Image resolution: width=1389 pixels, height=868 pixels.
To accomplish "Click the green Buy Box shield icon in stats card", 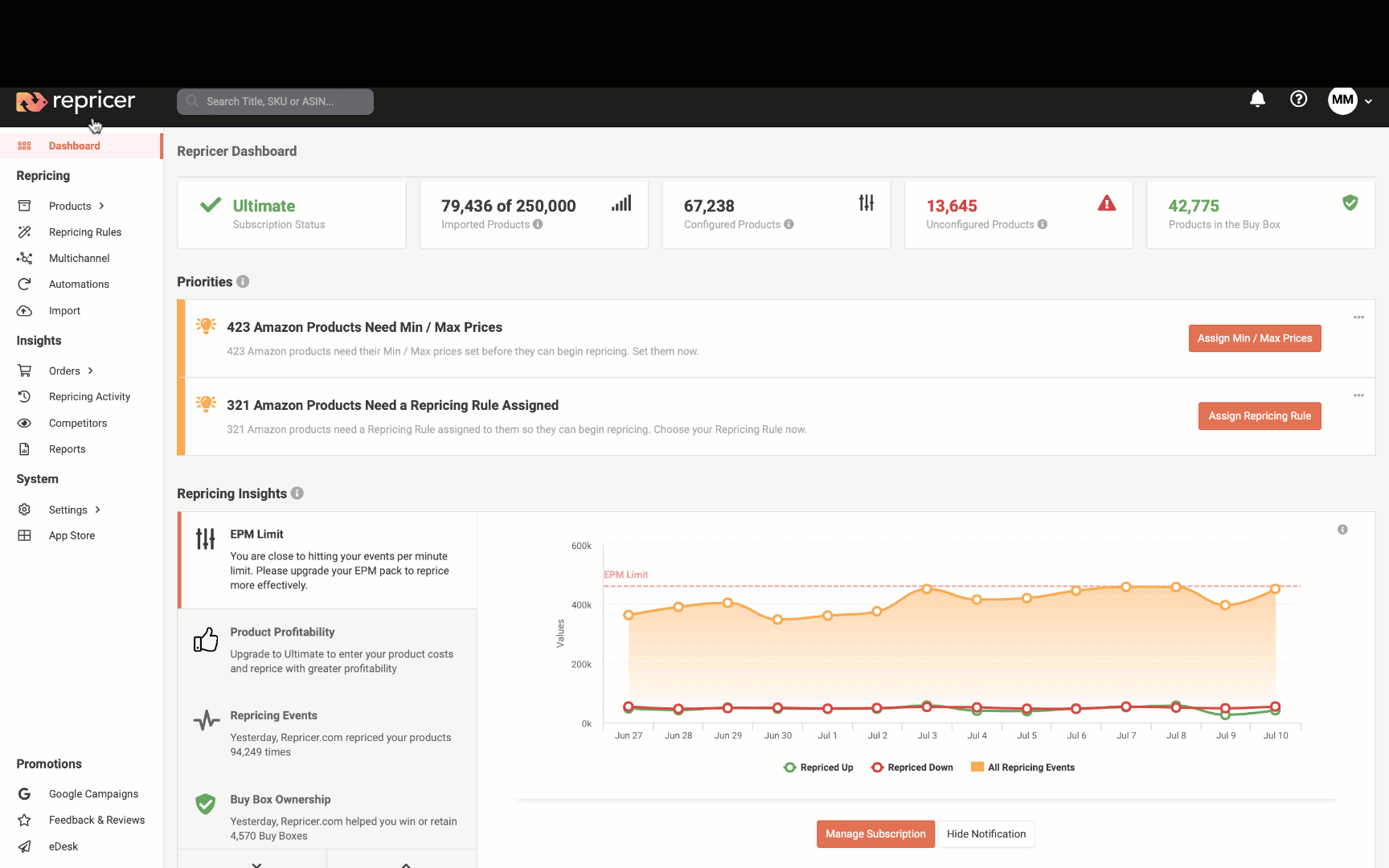I will coord(1350,203).
